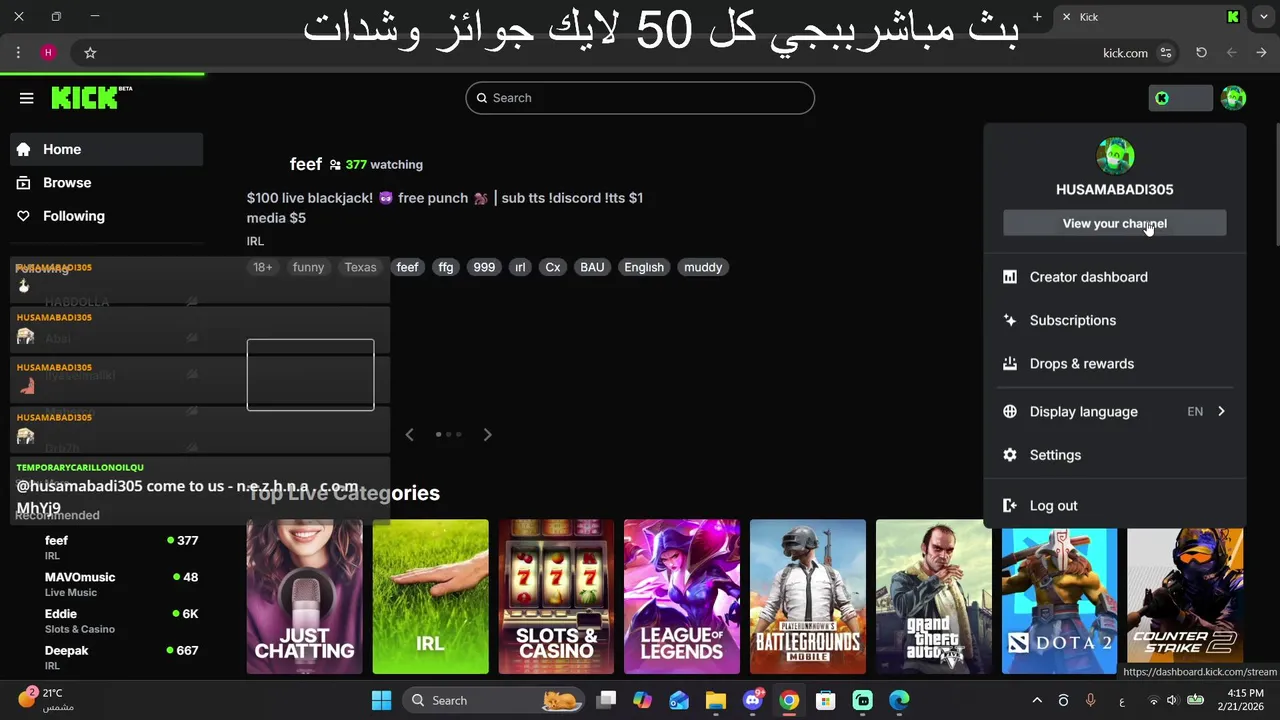1280x720 pixels.
Task: Open Microsoft Edge from taskbar
Action: (899, 700)
